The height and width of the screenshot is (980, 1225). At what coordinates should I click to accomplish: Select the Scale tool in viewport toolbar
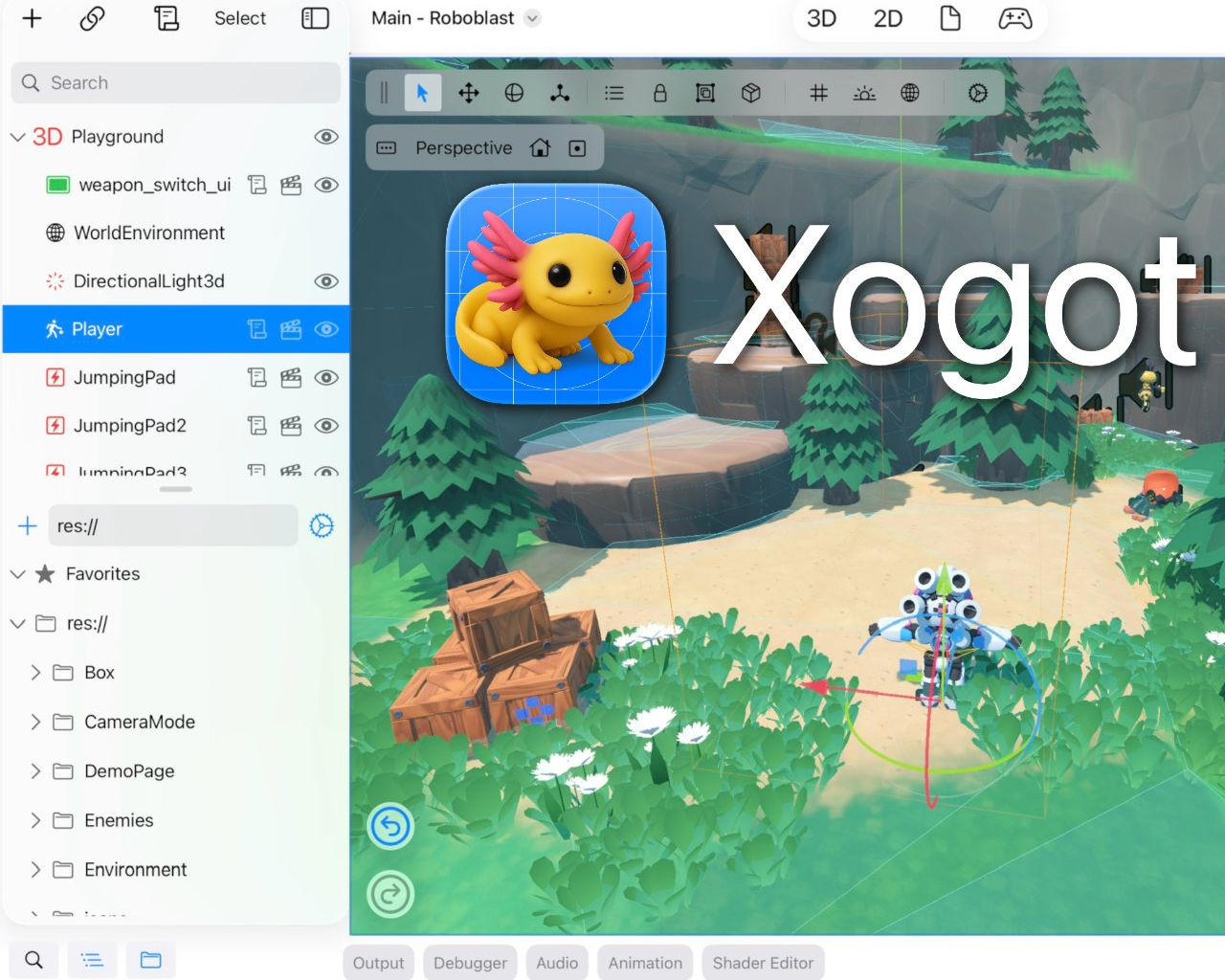(x=560, y=93)
